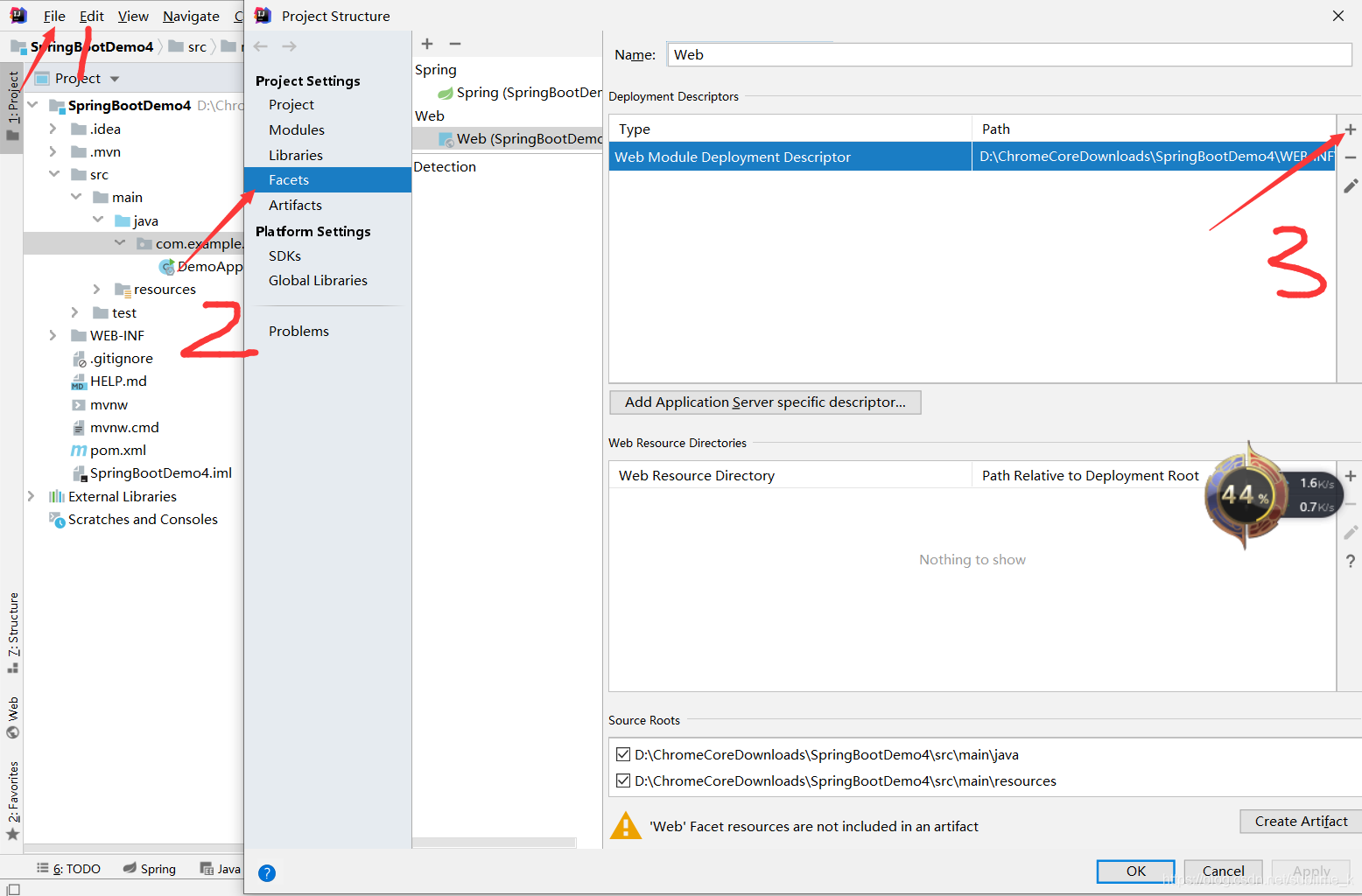
Task: Select Scratches and Consoles
Action: point(143,519)
